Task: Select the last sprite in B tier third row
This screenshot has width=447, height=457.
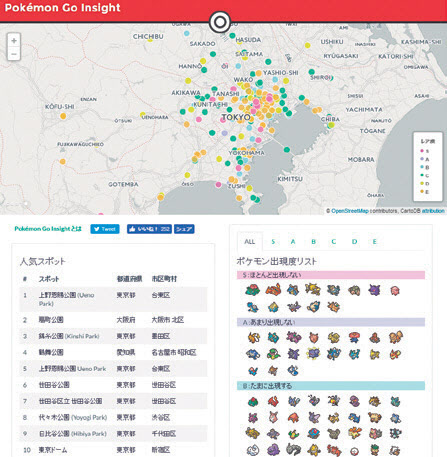Action: [395, 433]
